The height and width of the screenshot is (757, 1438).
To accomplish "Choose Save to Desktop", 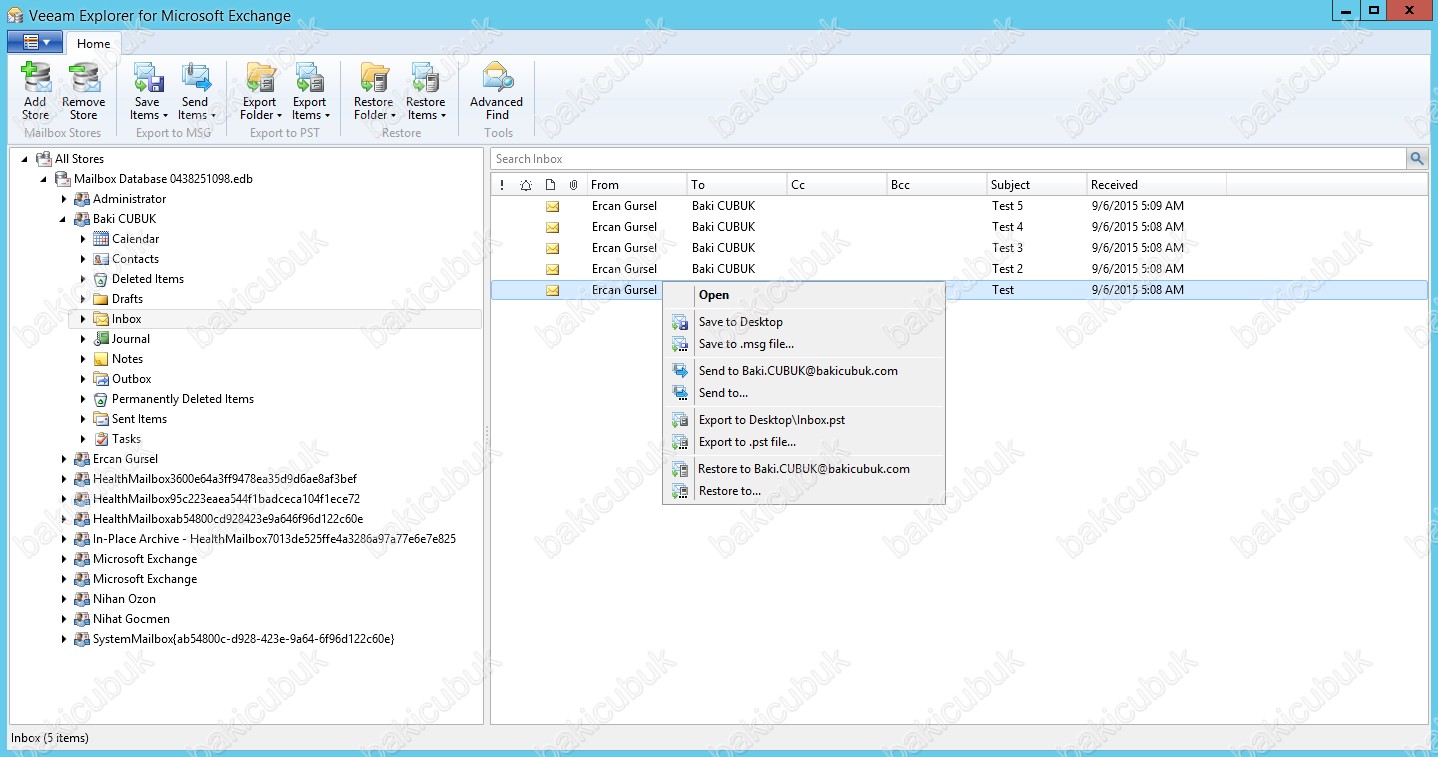I will (x=804, y=322).
